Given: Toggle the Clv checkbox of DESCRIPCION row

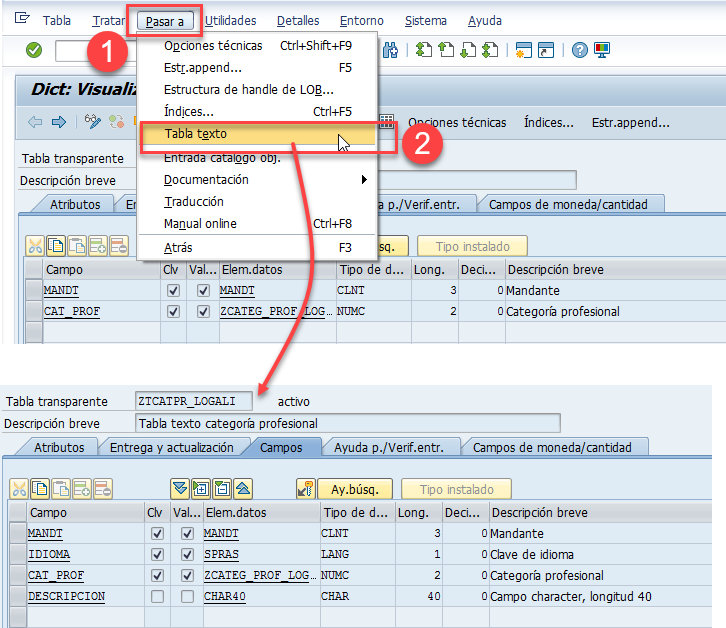Looking at the screenshot, I should [x=157, y=596].
